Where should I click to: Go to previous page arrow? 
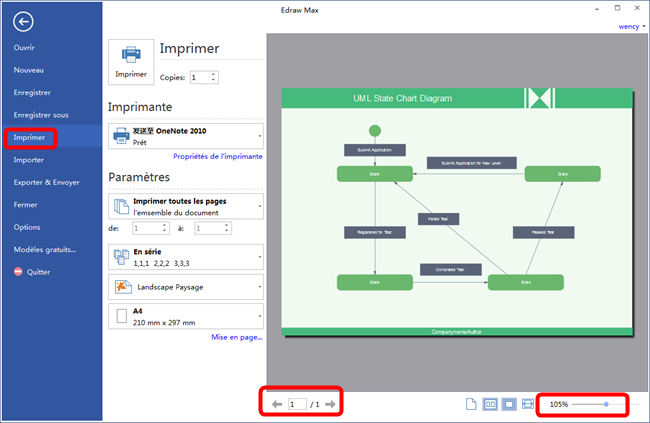(277, 404)
